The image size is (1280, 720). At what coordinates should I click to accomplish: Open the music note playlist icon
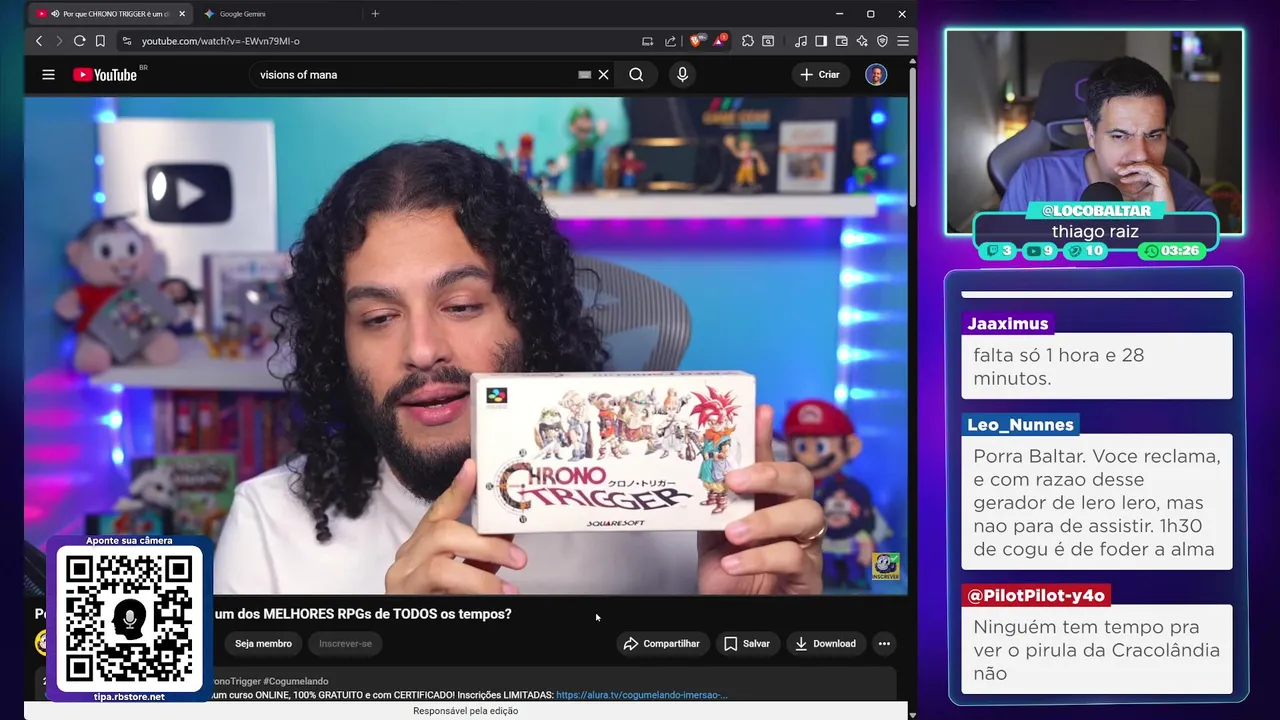[x=801, y=41]
